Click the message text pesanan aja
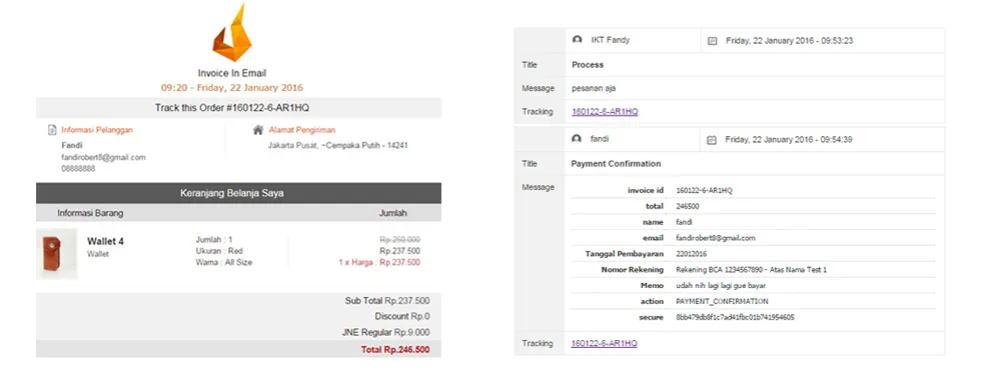The height and width of the screenshot is (373, 995). (x=593, y=89)
